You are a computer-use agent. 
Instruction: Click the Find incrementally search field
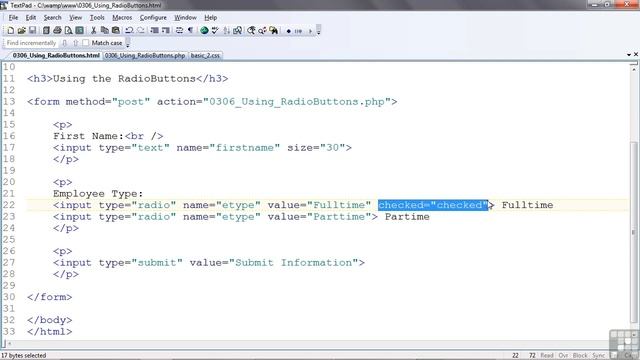coord(31,43)
